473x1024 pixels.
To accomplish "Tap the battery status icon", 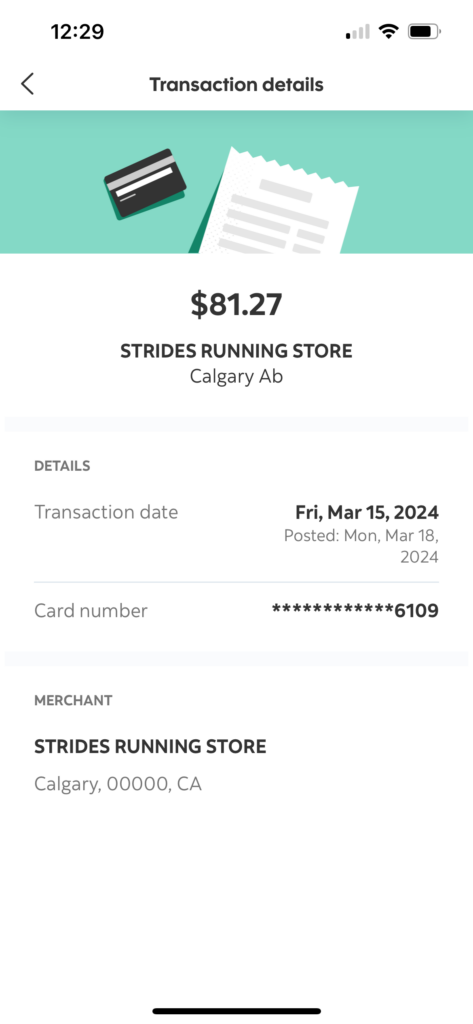I will 425,31.
